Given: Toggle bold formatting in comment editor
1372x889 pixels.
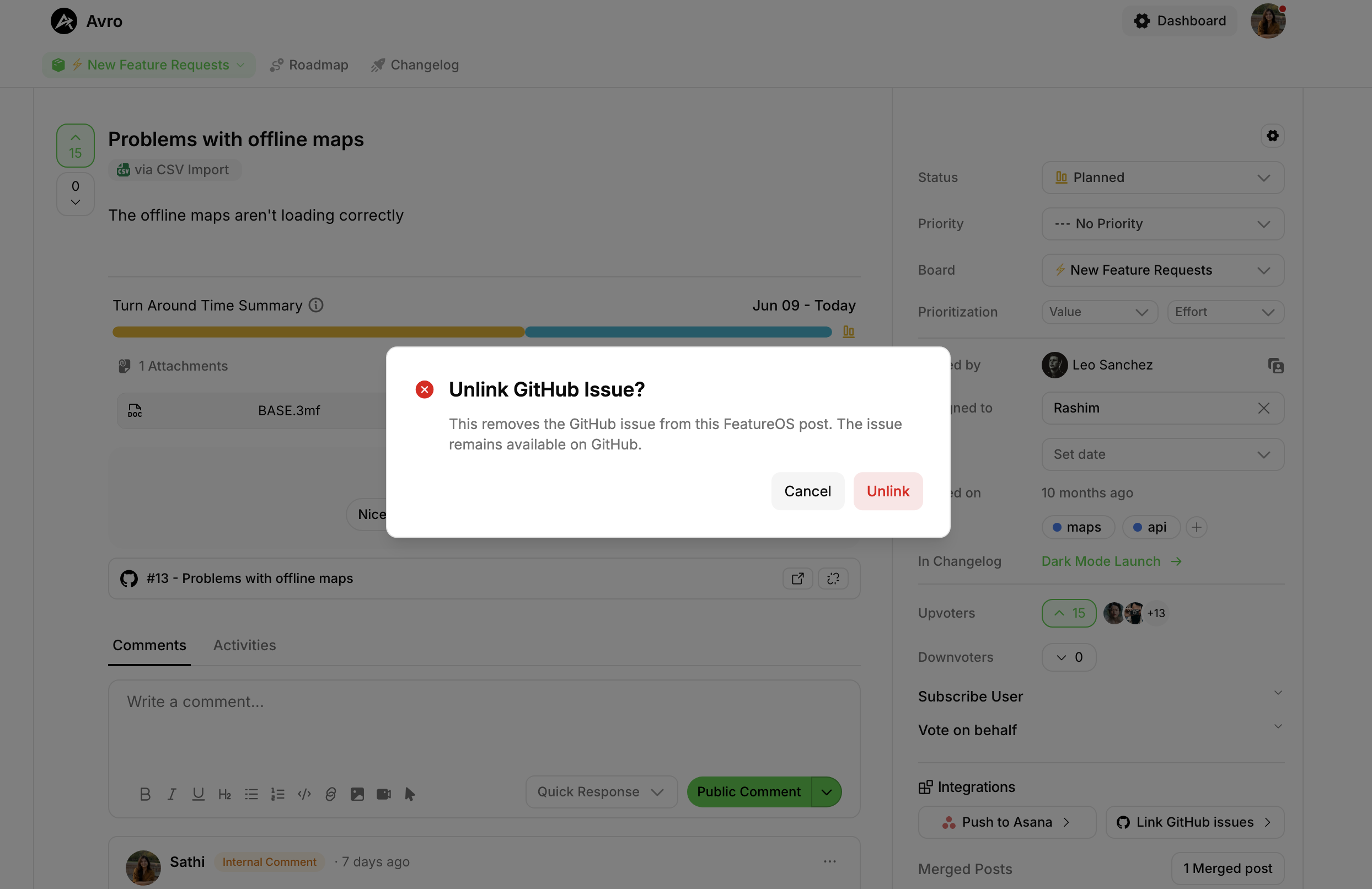Looking at the screenshot, I should pyautogui.click(x=145, y=795).
